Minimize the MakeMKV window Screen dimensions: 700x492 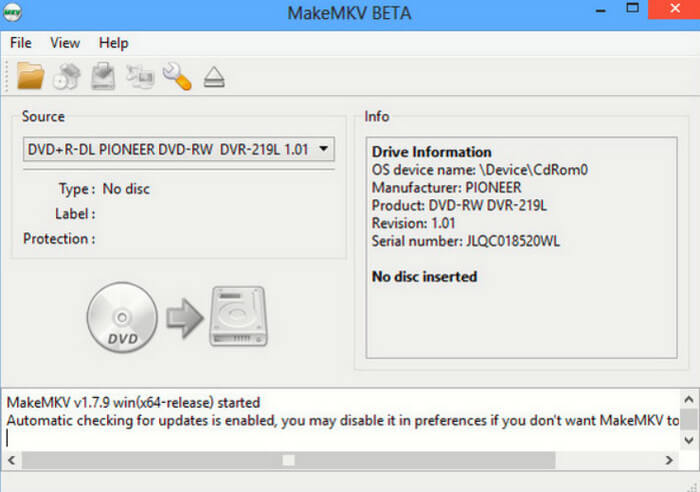(601, 11)
